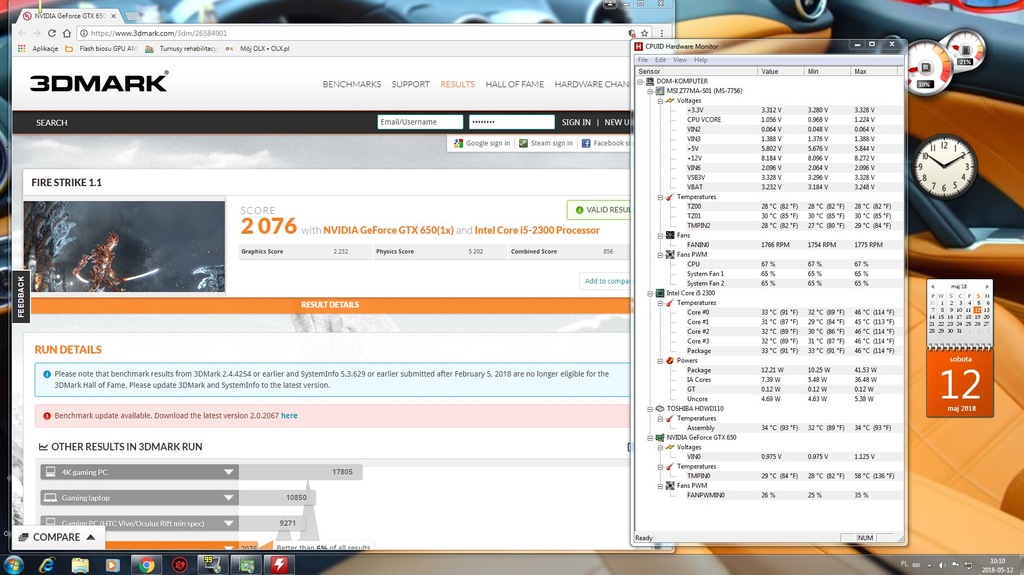Open the Windows Start menu
The width and height of the screenshot is (1024, 575).
pyautogui.click(x=14, y=565)
